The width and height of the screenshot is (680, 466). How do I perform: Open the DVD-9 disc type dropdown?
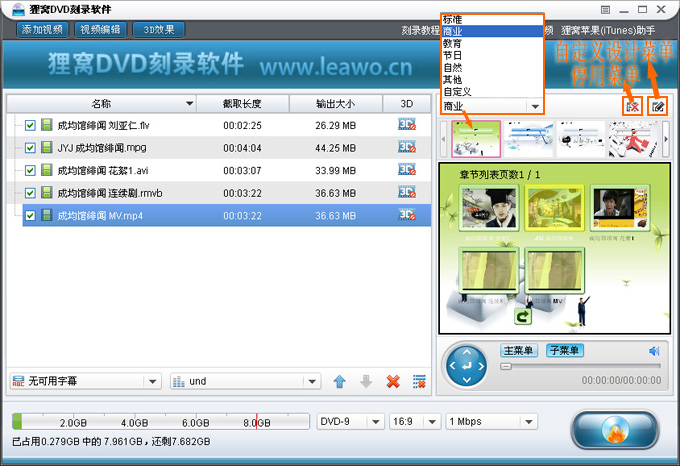point(350,421)
